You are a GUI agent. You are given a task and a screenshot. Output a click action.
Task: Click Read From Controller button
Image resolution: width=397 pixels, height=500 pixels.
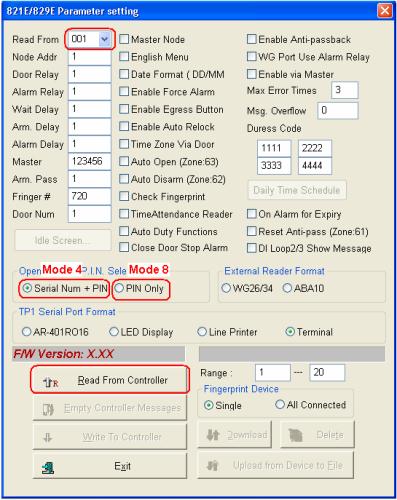pyautogui.click(x=110, y=380)
